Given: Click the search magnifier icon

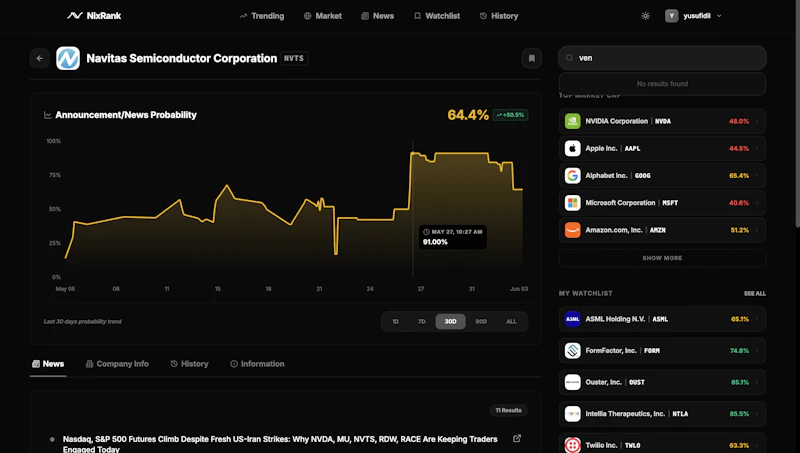Looking at the screenshot, I should 569,58.
